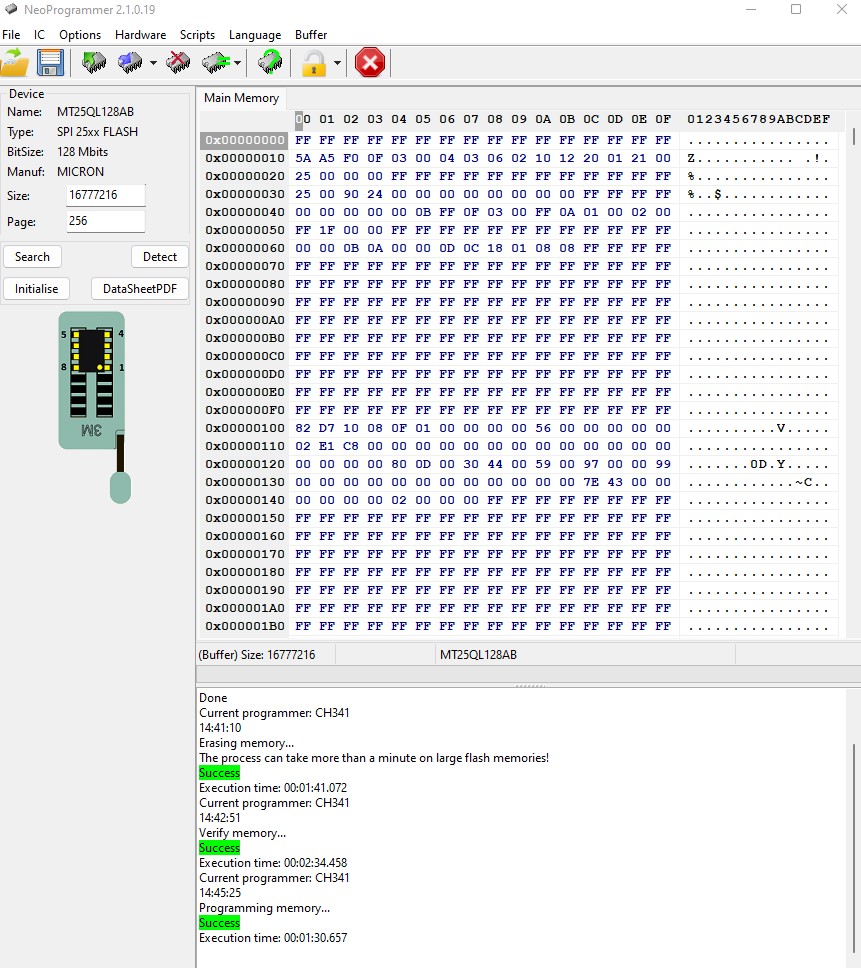Viewport: 861px width, 968px height.
Task: Click the Success line after Erasing memory
Action: coord(219,773)
